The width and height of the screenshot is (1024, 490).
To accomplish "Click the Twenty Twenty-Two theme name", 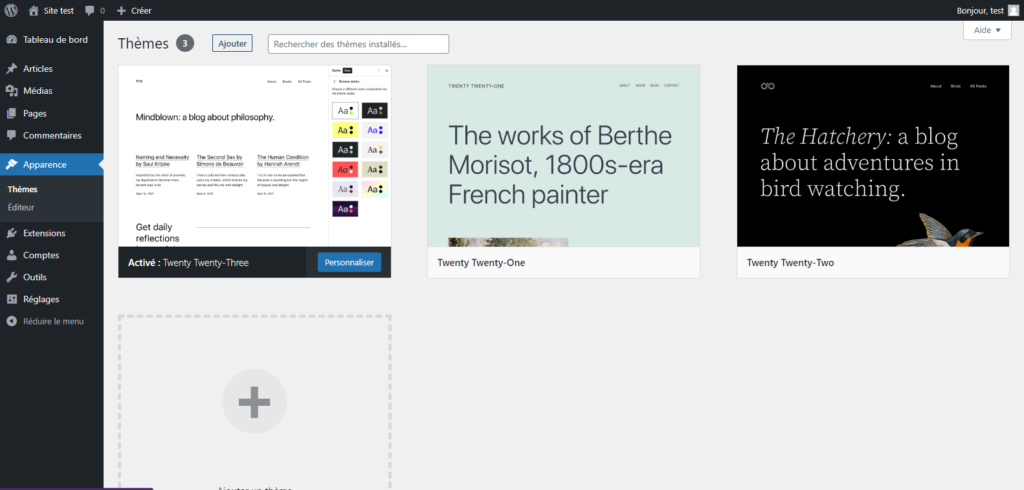I will point(790,263).
